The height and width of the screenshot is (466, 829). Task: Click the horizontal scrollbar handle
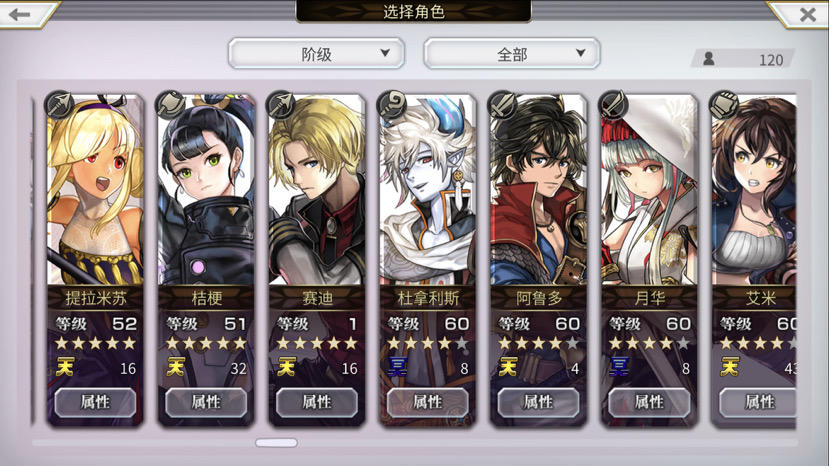277,443
